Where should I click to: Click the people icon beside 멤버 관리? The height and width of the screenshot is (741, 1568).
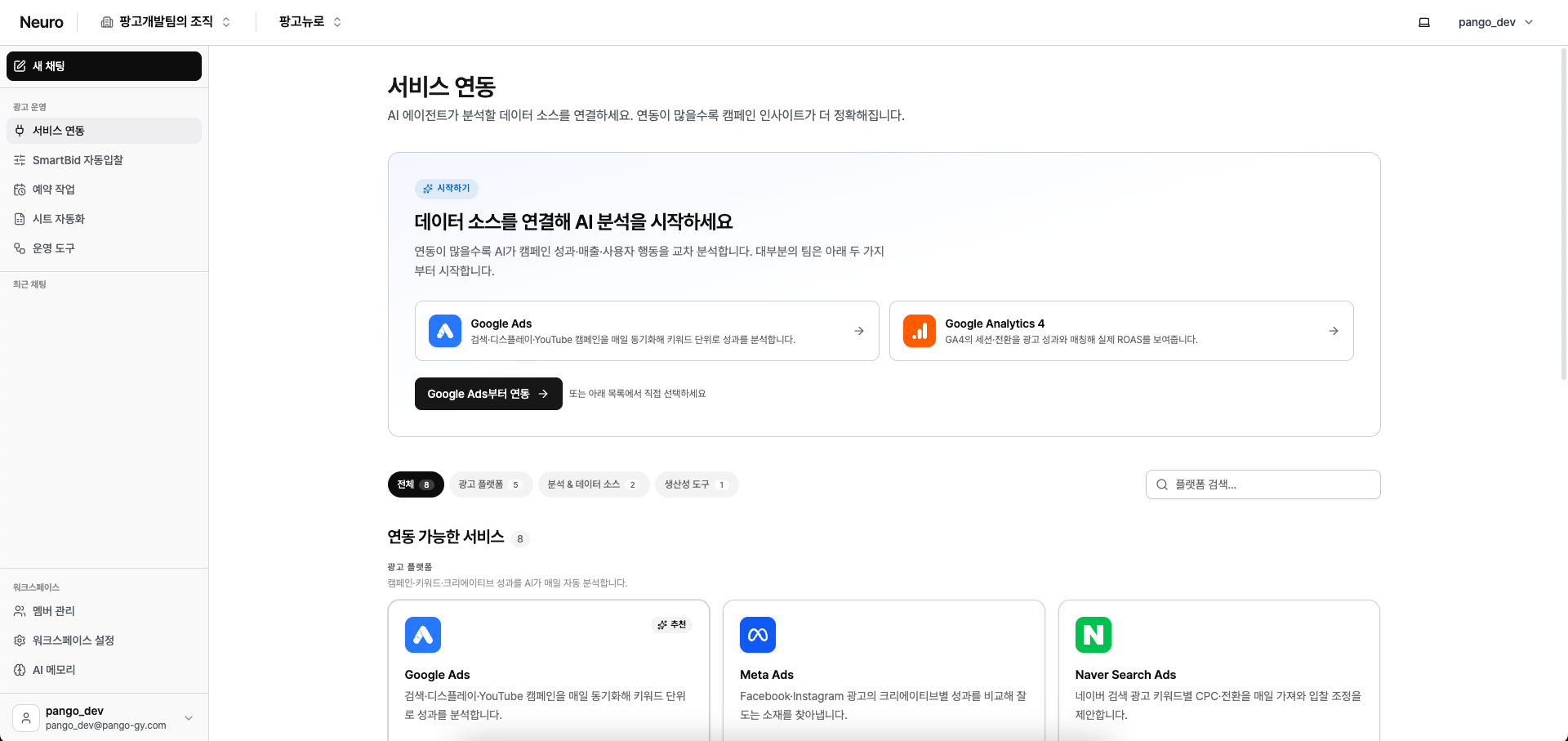coord(20,611)
